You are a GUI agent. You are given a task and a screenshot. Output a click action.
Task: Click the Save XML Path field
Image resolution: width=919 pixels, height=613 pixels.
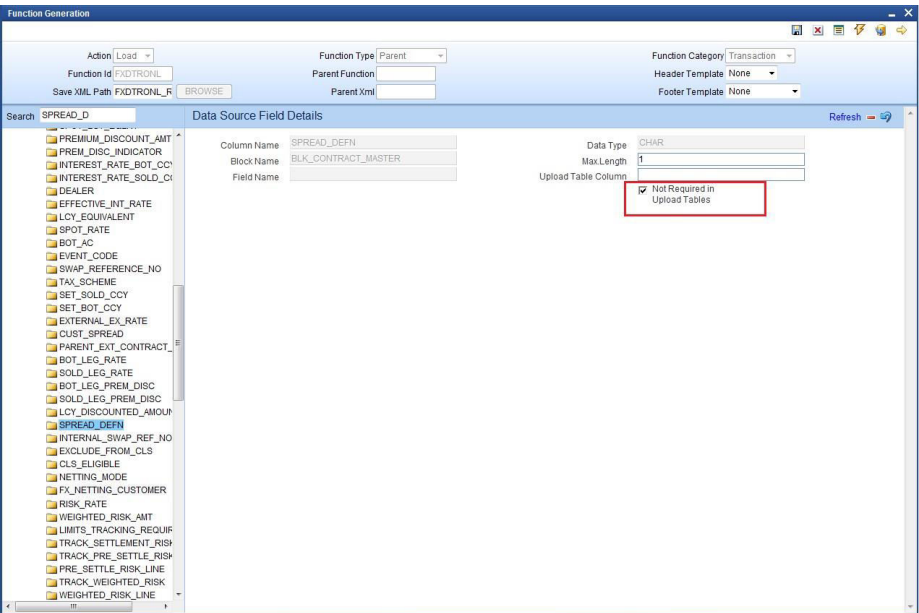[x=142, y=92]
